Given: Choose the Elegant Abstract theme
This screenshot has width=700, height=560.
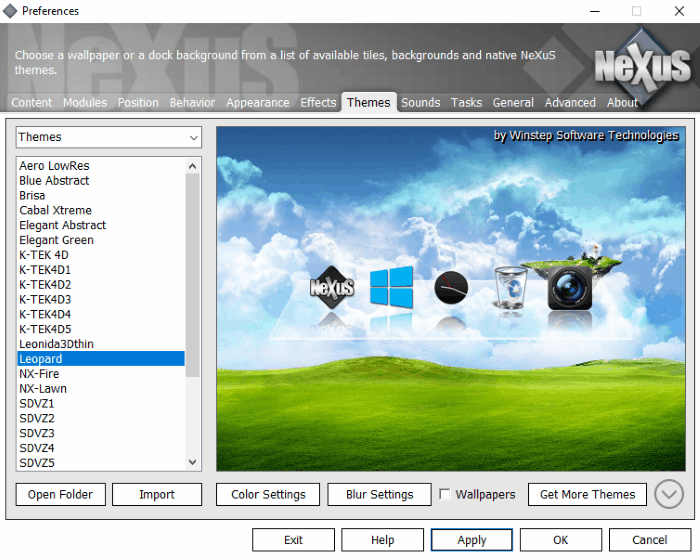Looking at the screenshot, I should (x=101, y=225).
